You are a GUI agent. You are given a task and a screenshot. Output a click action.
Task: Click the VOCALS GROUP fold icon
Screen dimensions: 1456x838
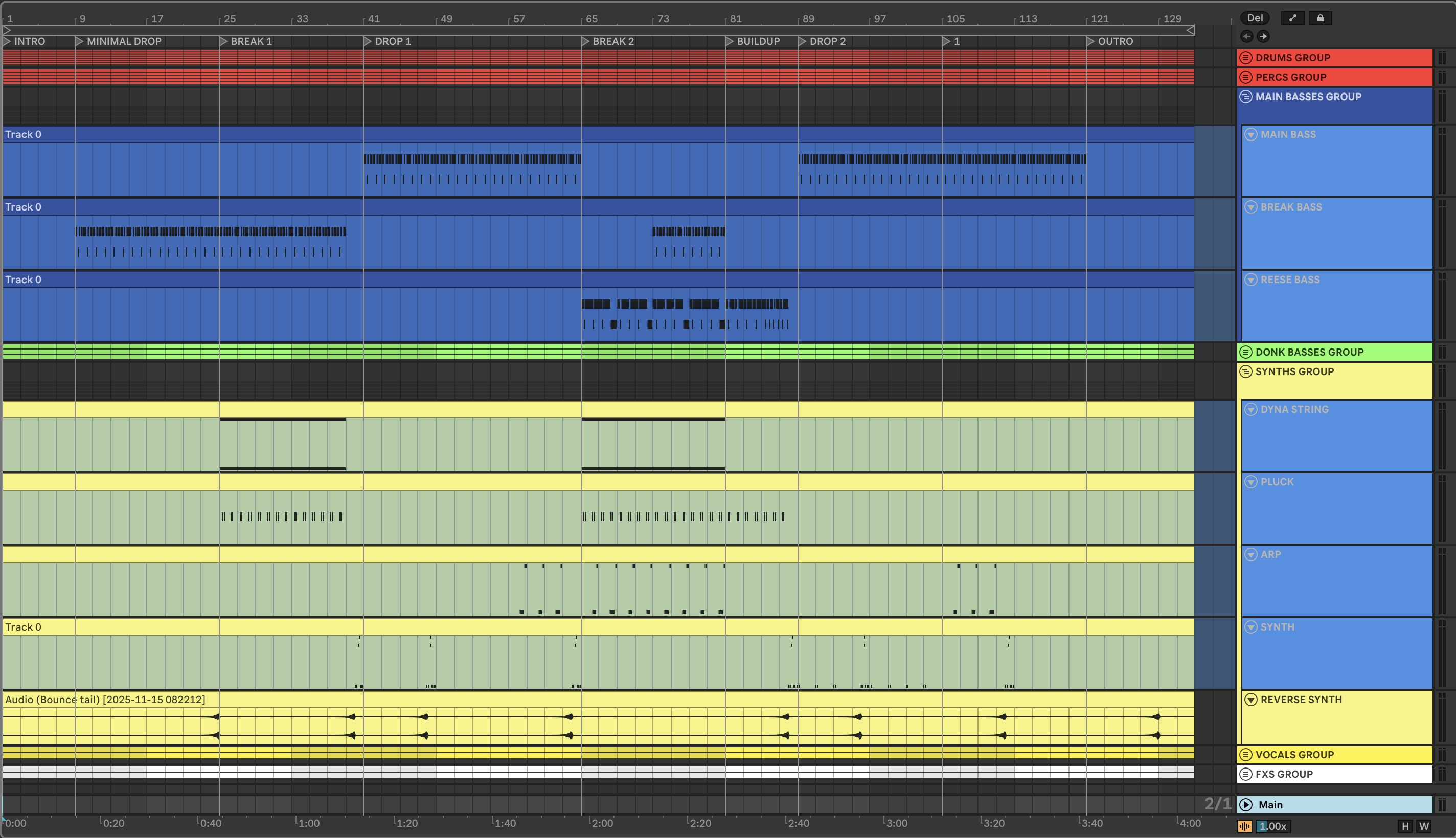1246,755
